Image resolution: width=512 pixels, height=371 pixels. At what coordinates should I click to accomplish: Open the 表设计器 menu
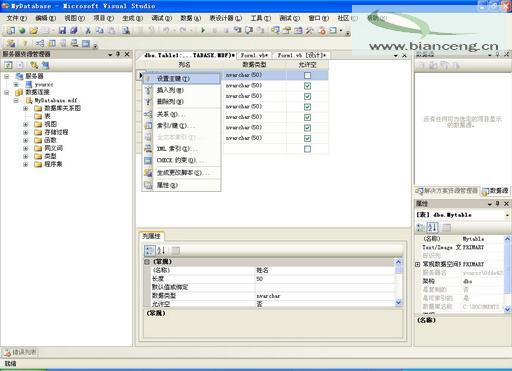(x=225, y=18)
